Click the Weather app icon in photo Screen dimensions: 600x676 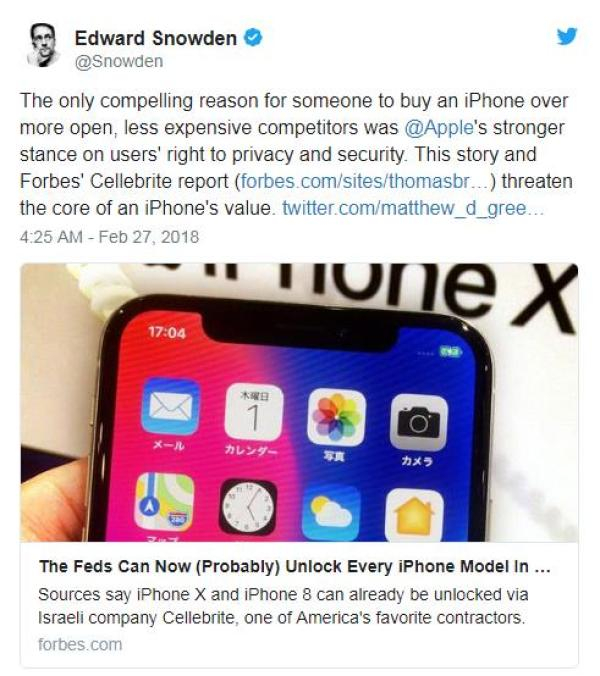[331, 513]
